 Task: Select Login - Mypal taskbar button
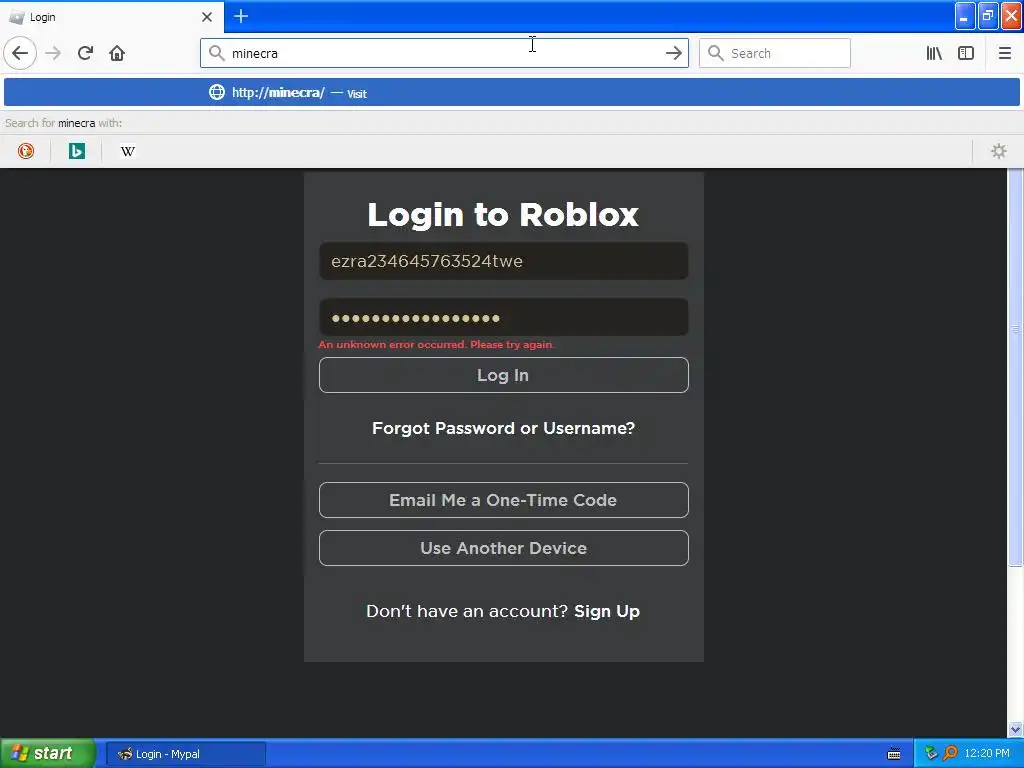[x=186, y=754]
